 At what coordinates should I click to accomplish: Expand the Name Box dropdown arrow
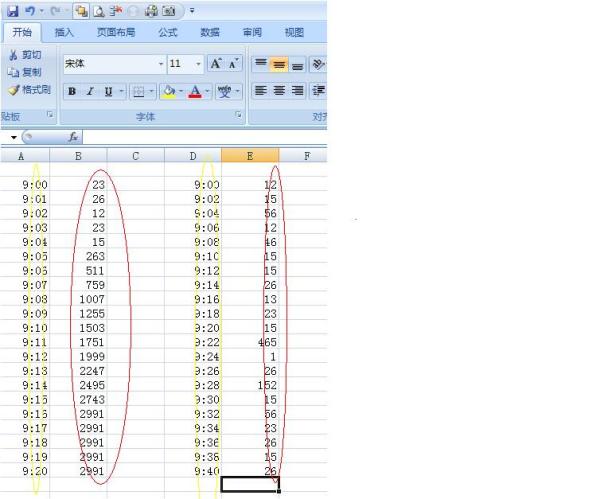tap(13, 137)
